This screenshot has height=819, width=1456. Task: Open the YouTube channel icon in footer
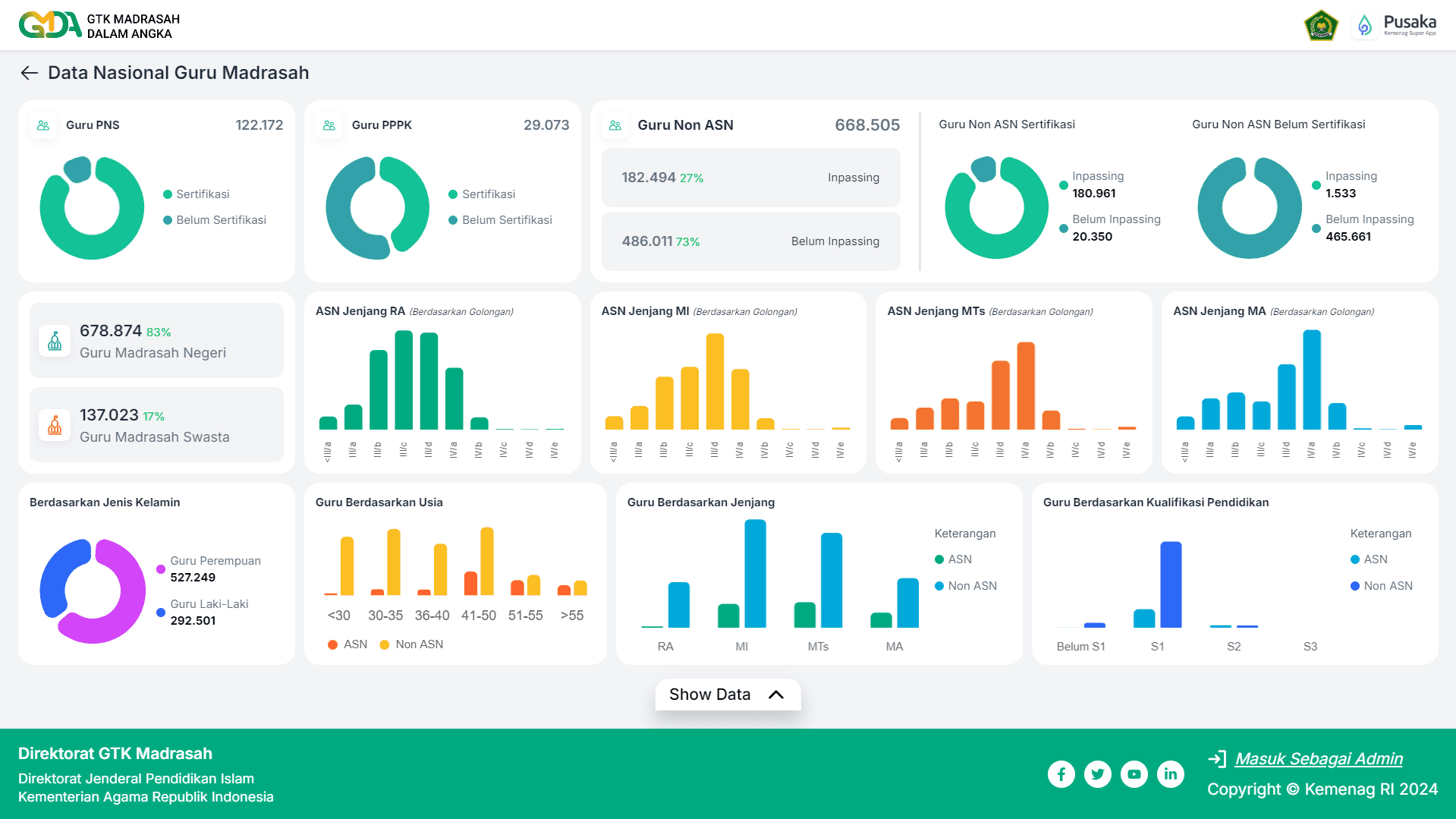pyautogui.click(x=1134, y=773)
